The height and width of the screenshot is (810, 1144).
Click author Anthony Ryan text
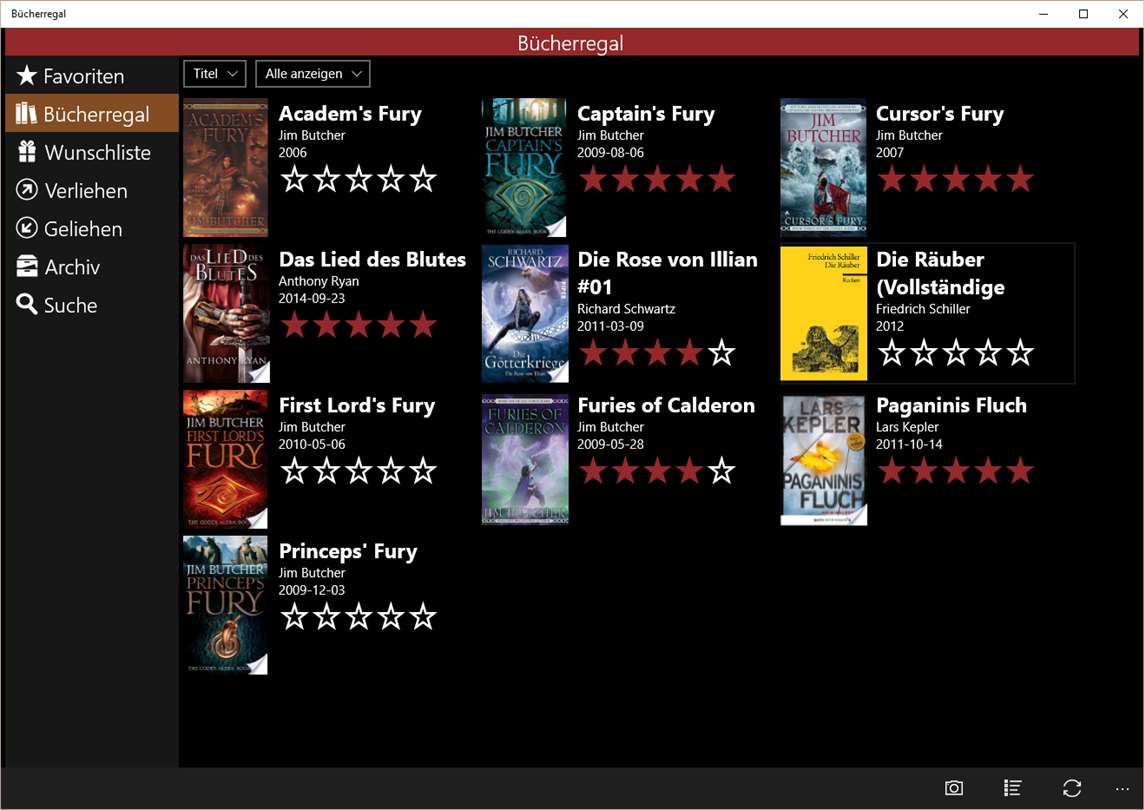(x=319, y=281)
